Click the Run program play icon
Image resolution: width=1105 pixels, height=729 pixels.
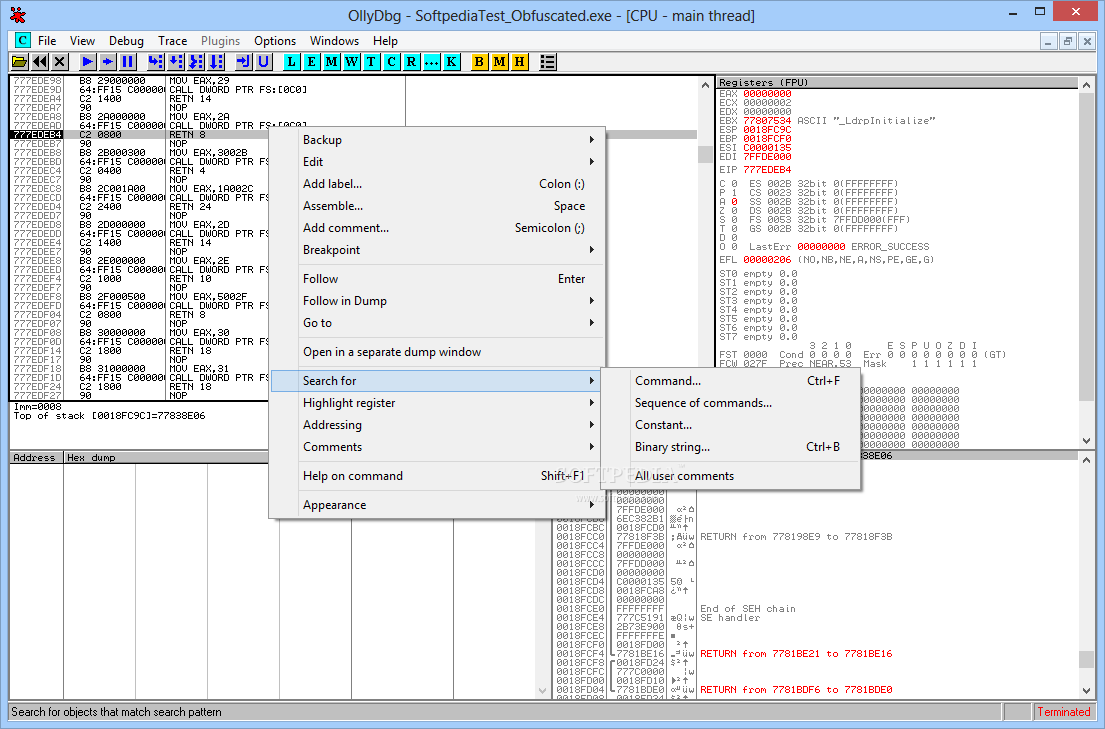88,62
